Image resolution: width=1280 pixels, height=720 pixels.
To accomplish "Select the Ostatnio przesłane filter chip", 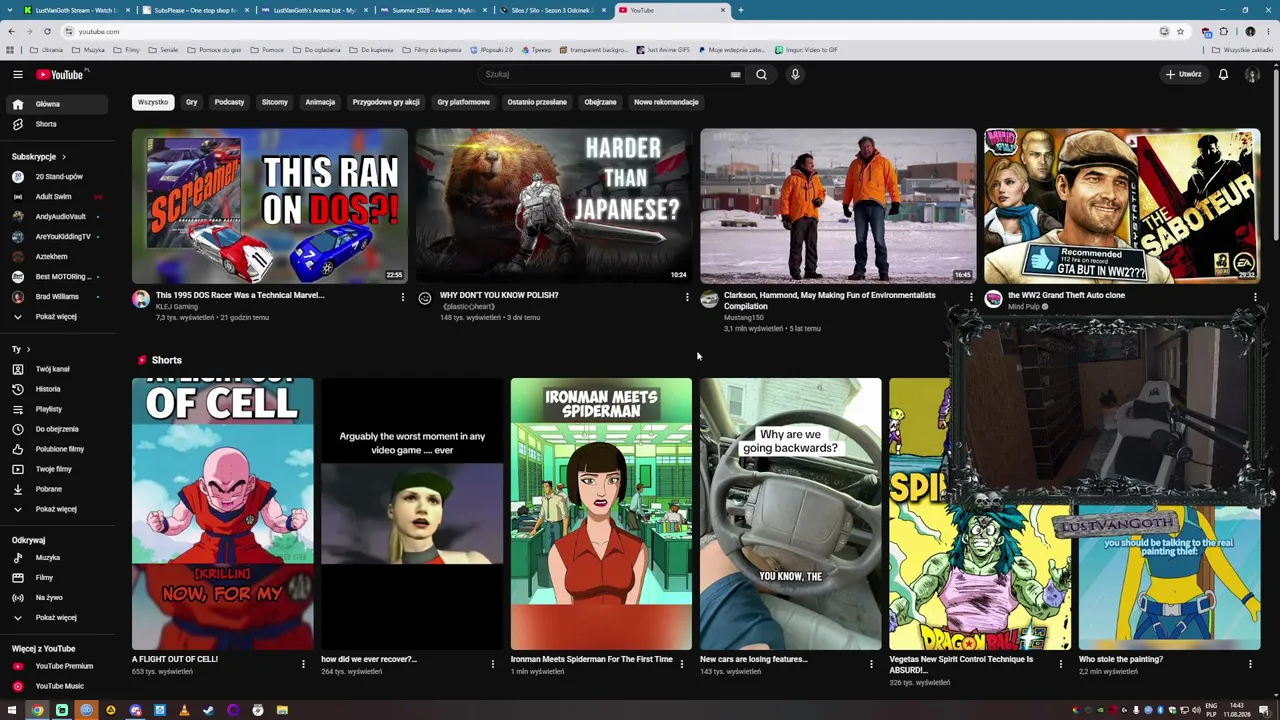I will (537, 102).
